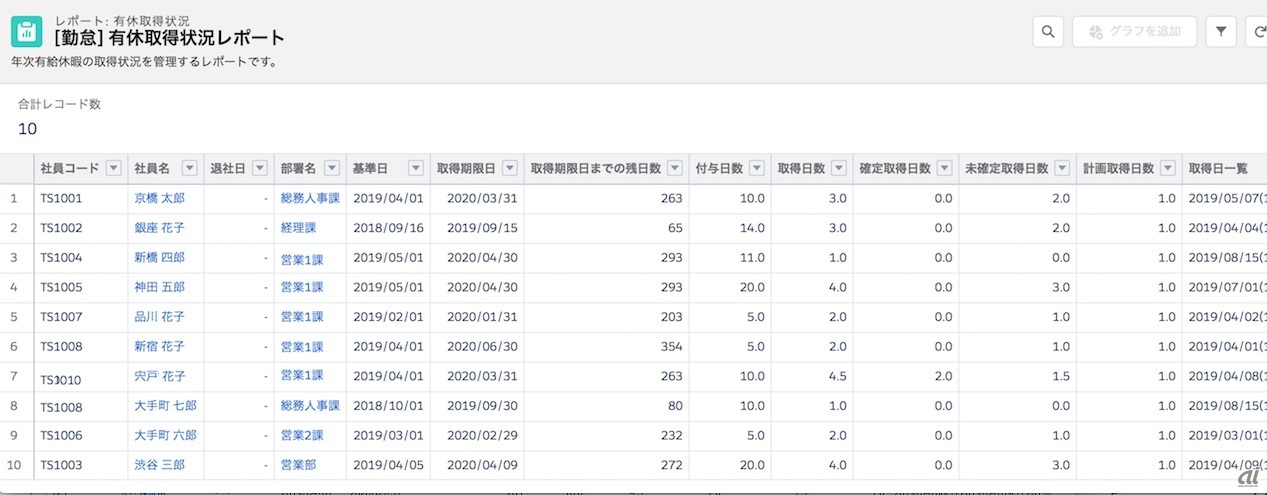Open 取得期限日 column dropdown arrow

[x=510, y=168]
